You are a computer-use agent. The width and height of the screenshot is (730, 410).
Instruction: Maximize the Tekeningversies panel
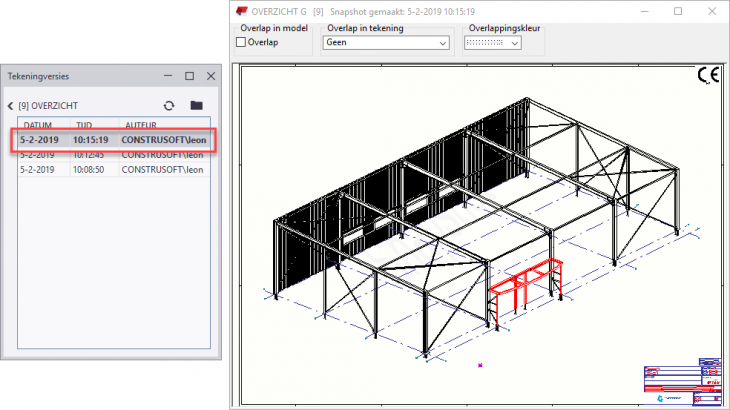tap(189, 76)
